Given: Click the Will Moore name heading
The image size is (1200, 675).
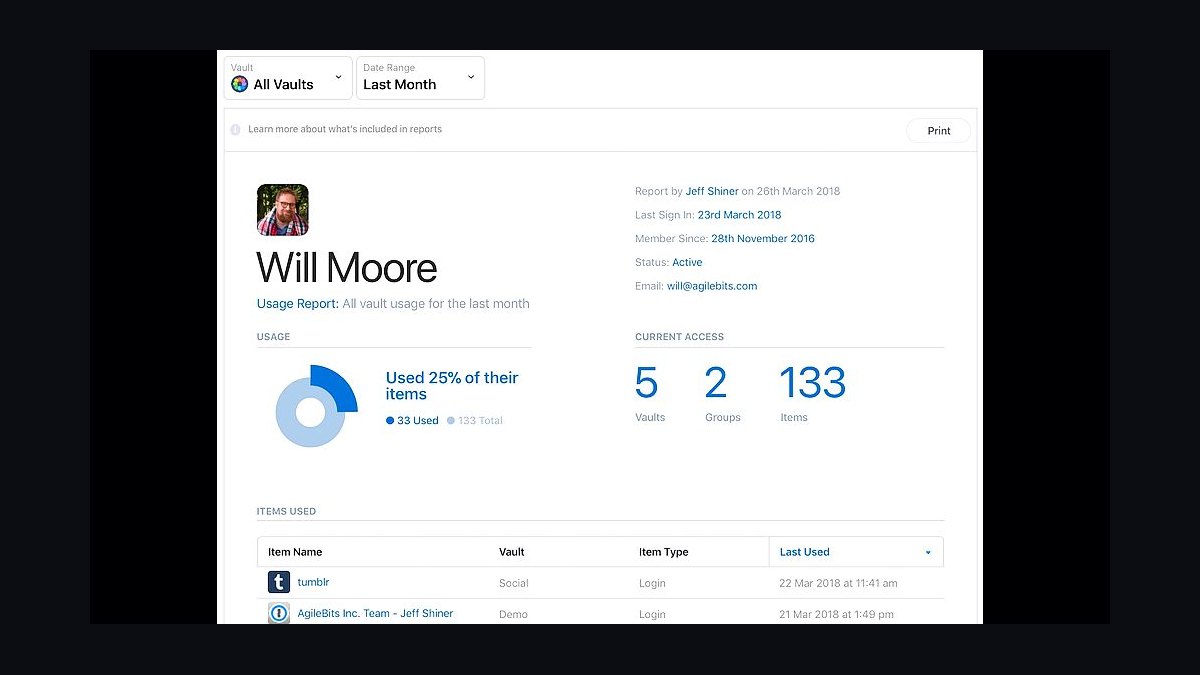Looking at the screenshot, I should 347,268.
